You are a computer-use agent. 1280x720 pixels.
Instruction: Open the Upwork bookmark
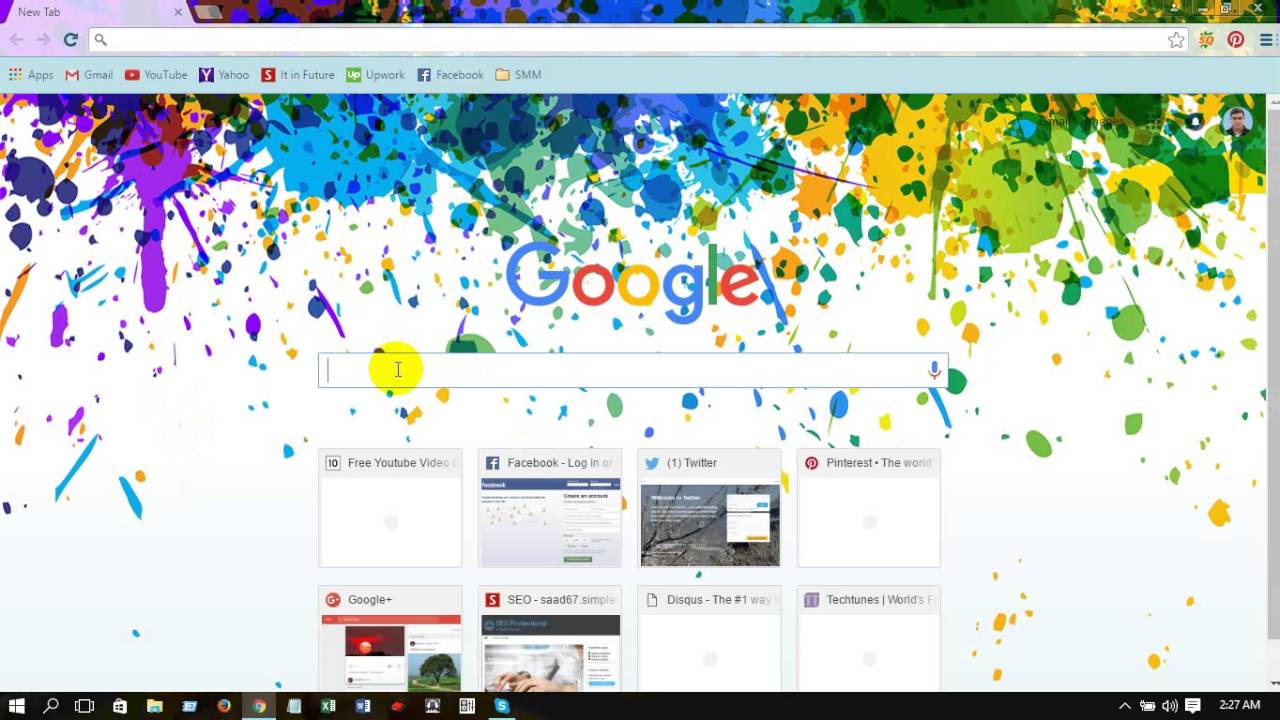[375, 75]
